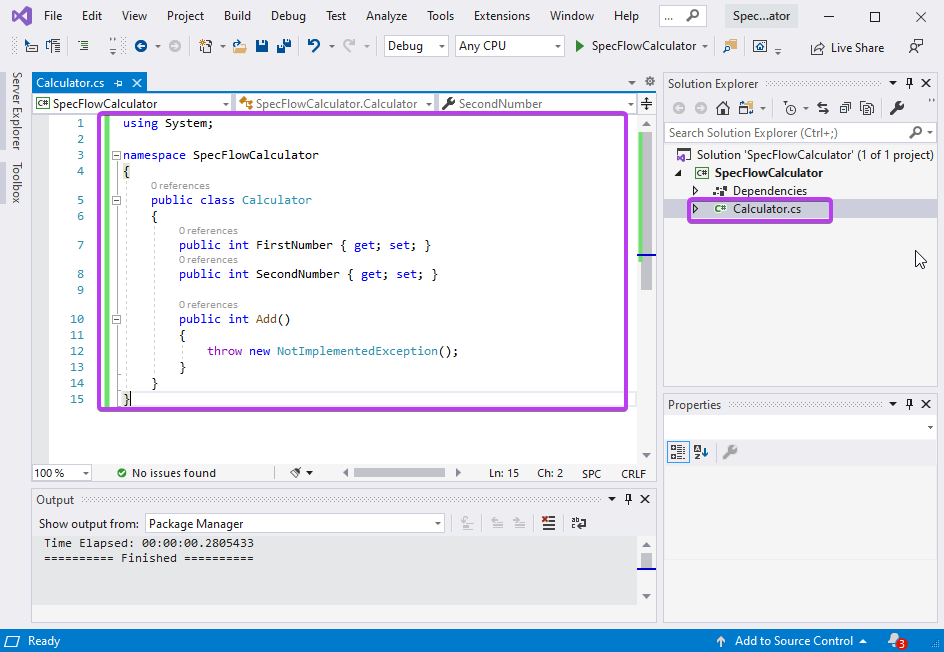The height and width of the screenshot is (652, 944).
Task: Collapse the Add() method code block
Action: pos(117,320)
